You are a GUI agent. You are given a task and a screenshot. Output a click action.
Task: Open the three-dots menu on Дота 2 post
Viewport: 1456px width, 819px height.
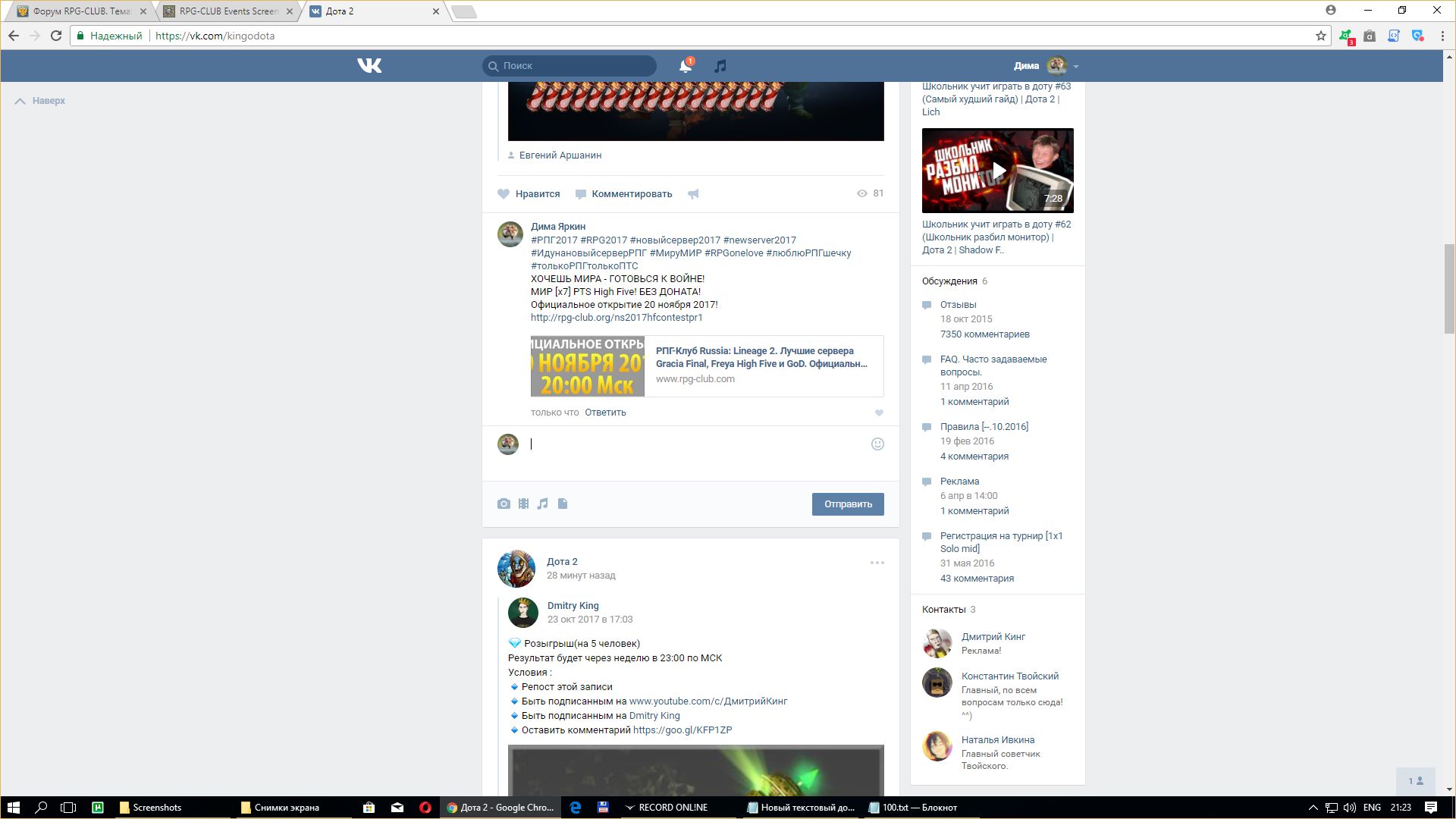(877, 563)
